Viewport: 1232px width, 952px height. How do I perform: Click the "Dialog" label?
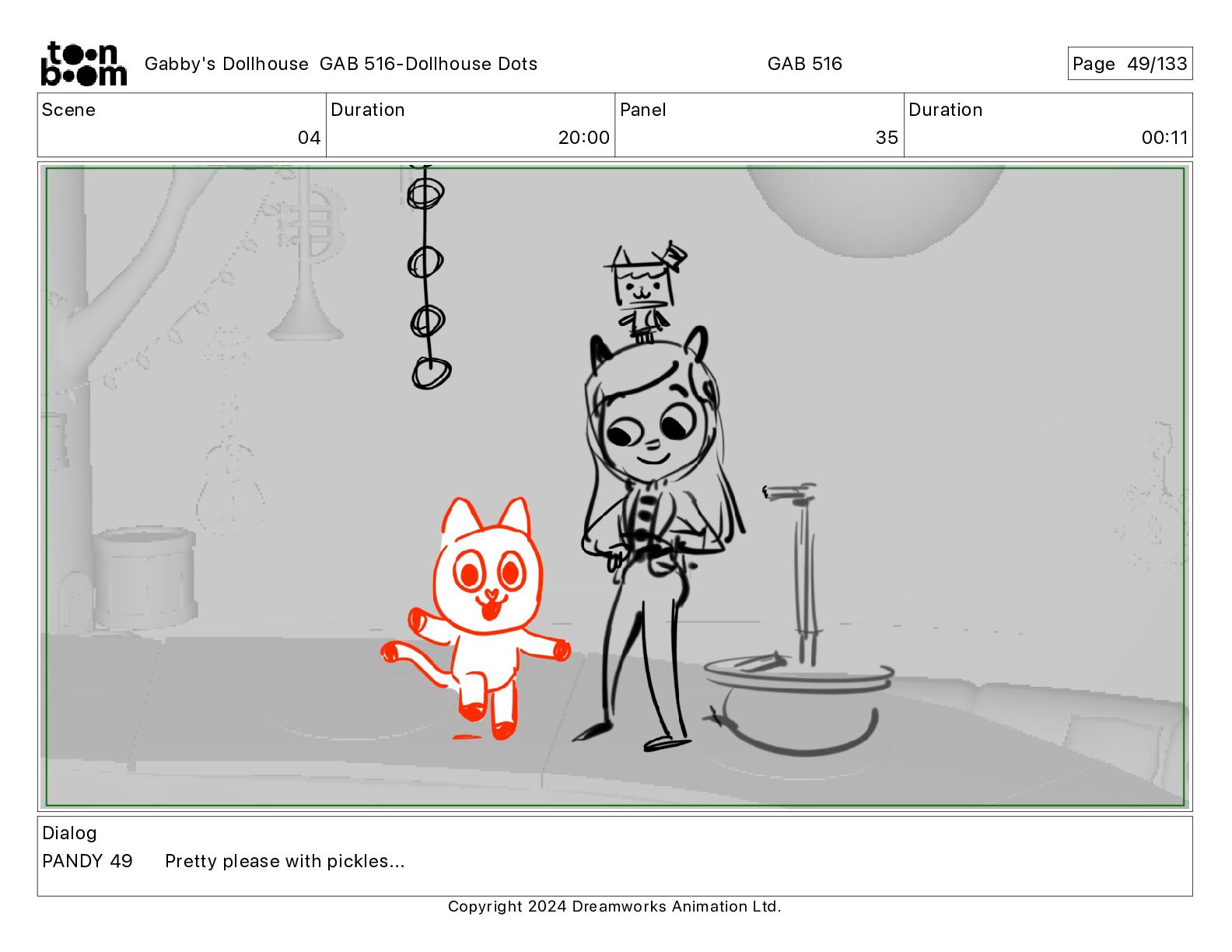tap(69, 833)
